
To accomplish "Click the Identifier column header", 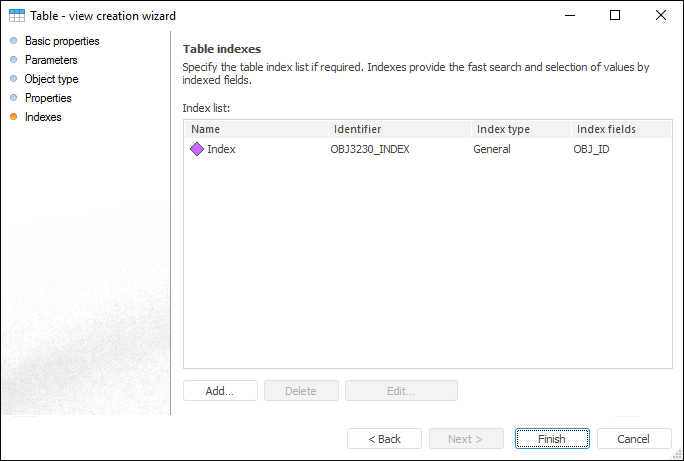I will [x=398, y=129].
